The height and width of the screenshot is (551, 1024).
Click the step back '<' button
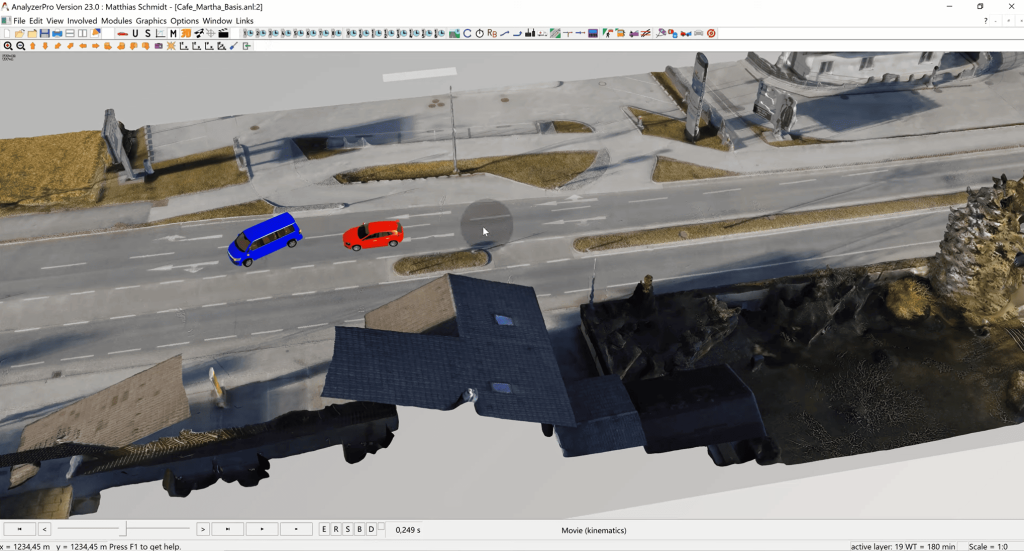44,529
